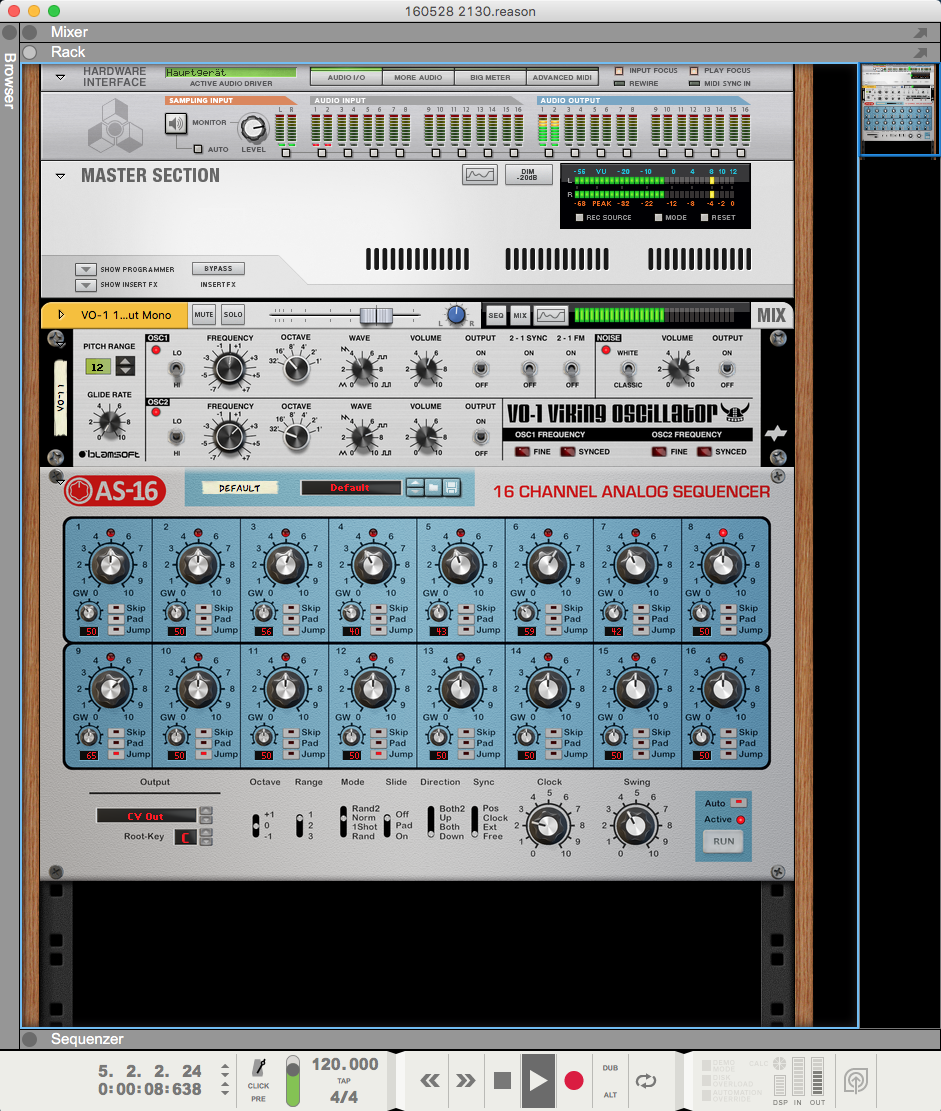Open the Advanced MIDI tab
Screen dimensions: 941x1111
point(562,77)
